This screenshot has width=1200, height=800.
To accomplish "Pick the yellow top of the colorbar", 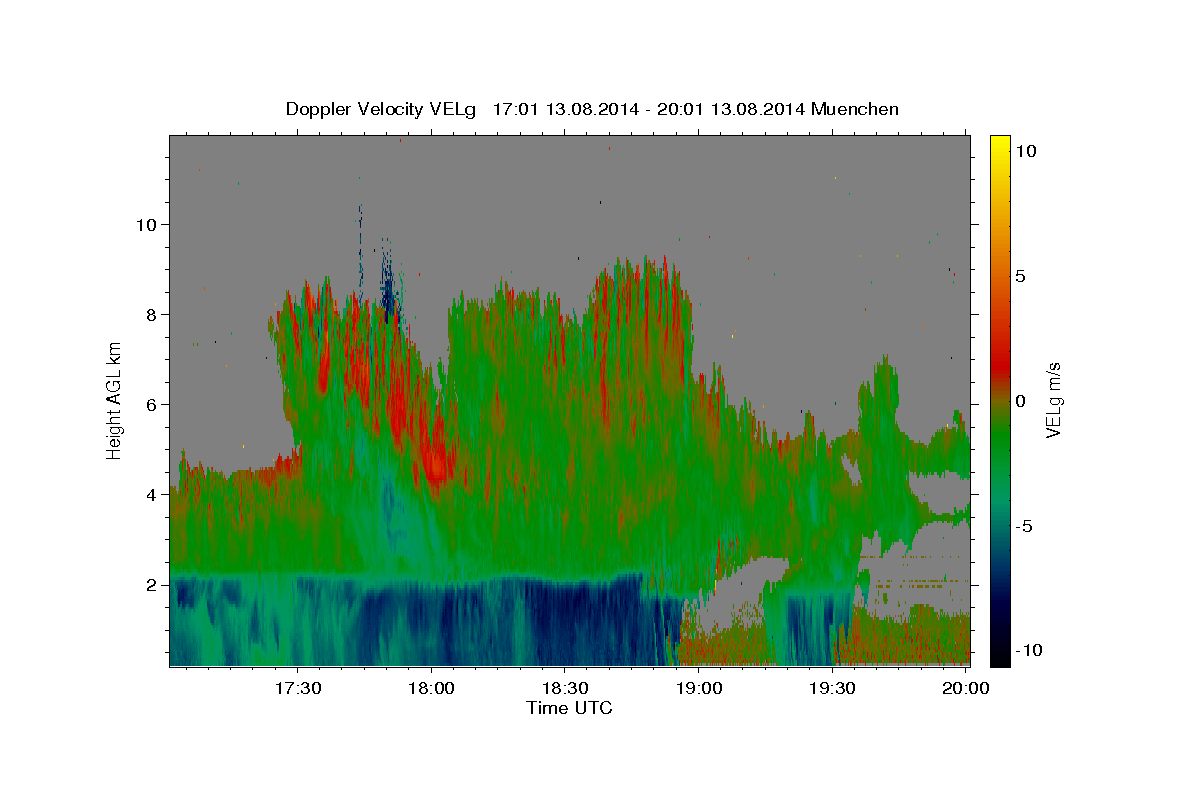I will tap(999, 142).
